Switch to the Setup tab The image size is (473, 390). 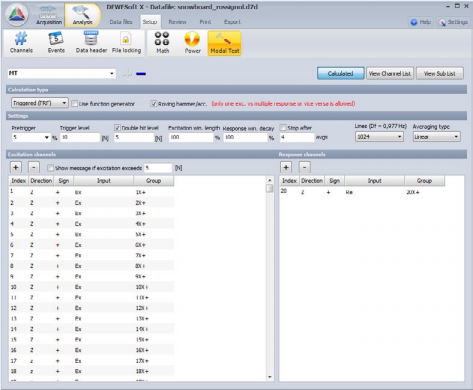click(x=150, y=22)
